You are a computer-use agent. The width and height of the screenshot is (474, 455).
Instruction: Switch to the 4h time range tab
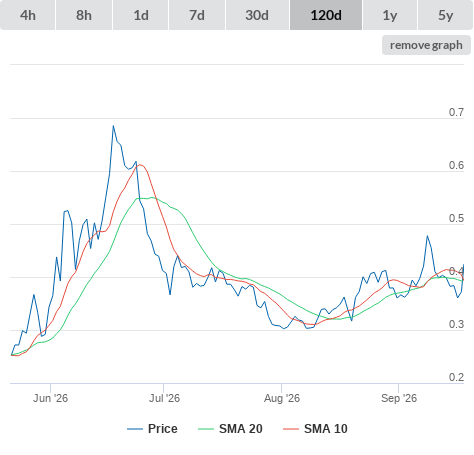(x=28, y=15)
